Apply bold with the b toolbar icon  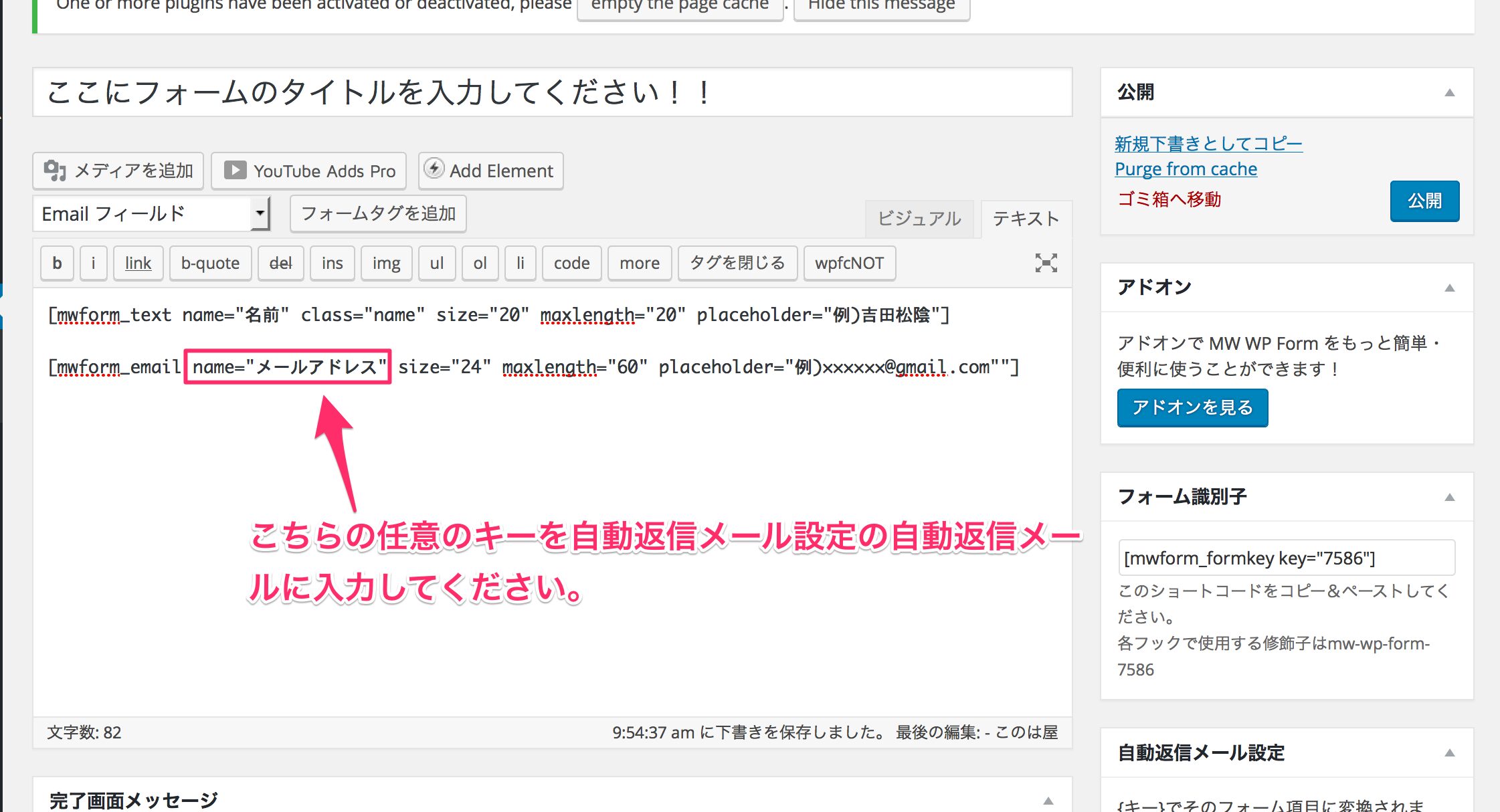56,263
